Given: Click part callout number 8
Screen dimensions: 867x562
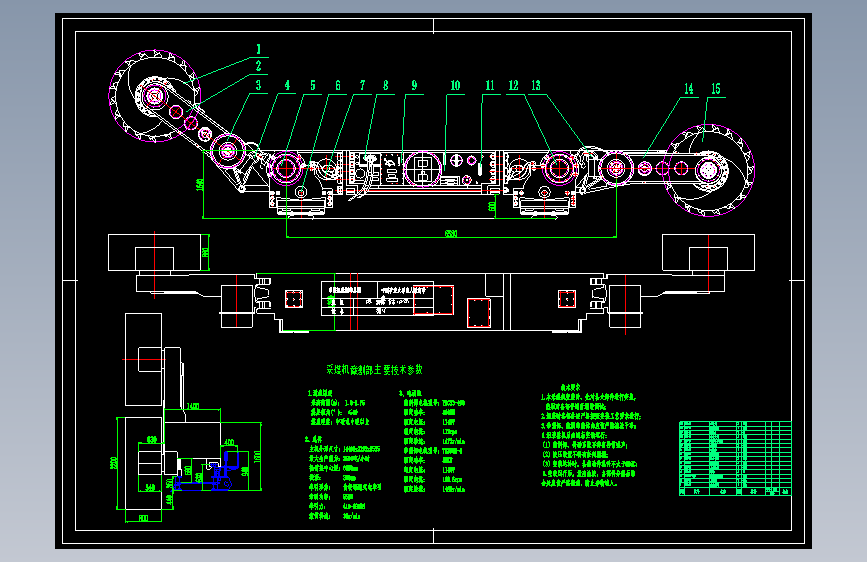Looking at the screenshot, I should pos(385,86).
